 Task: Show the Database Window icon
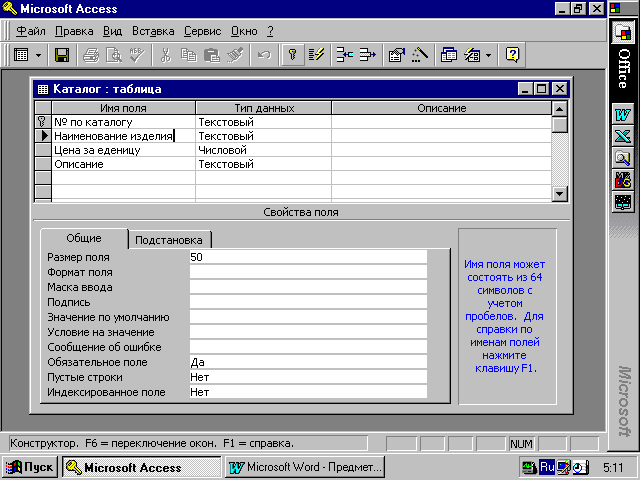(x=449, y=55)
